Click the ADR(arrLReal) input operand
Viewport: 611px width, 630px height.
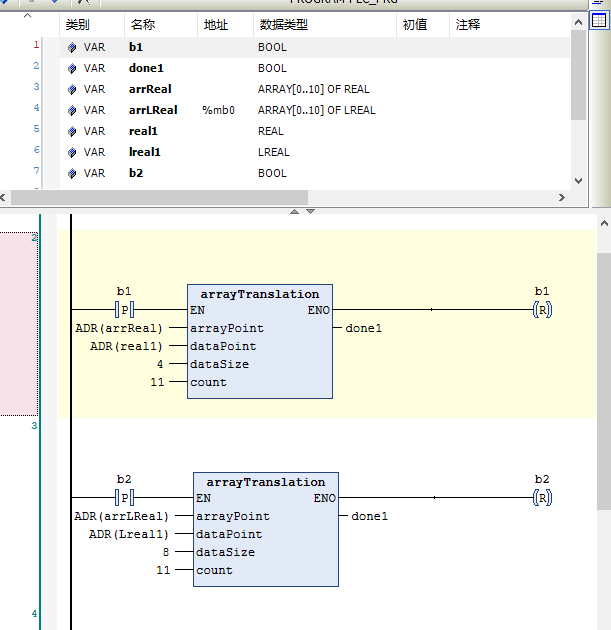click(121, 516)
